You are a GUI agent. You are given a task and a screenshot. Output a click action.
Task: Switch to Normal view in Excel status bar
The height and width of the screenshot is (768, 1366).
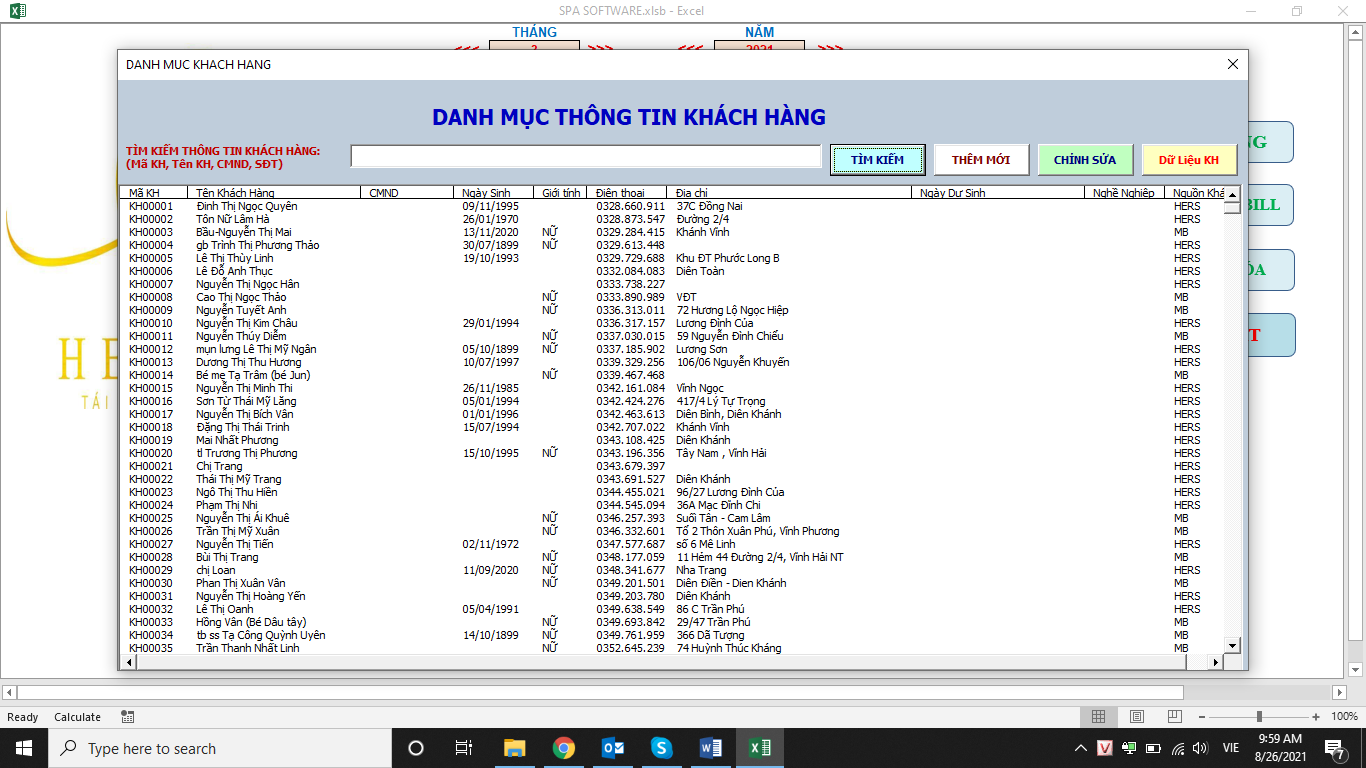coord(1098,717)
